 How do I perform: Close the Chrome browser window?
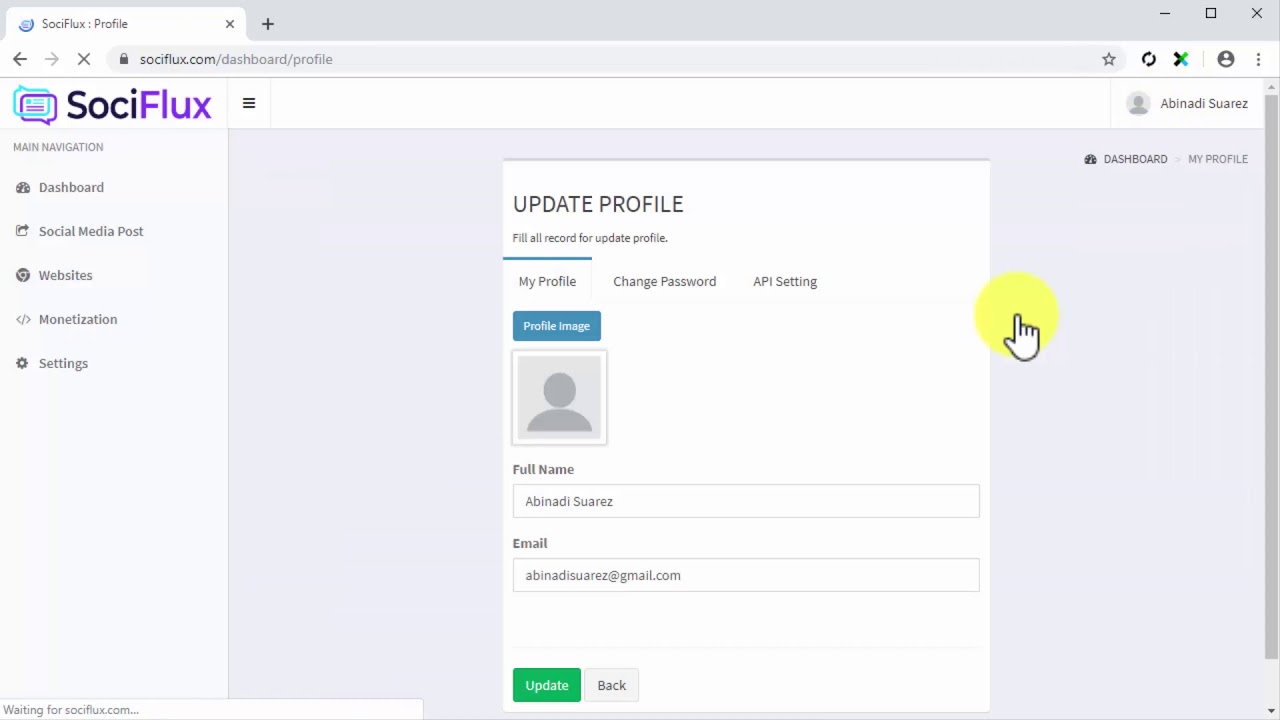pos(1257,13)
